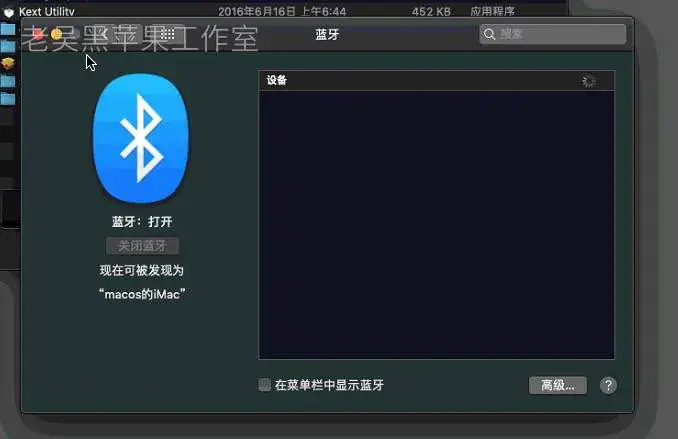Screen dimensions: 678x439
Task: Click the 蓝牙：打开 status label
Action: pos(142,222)
